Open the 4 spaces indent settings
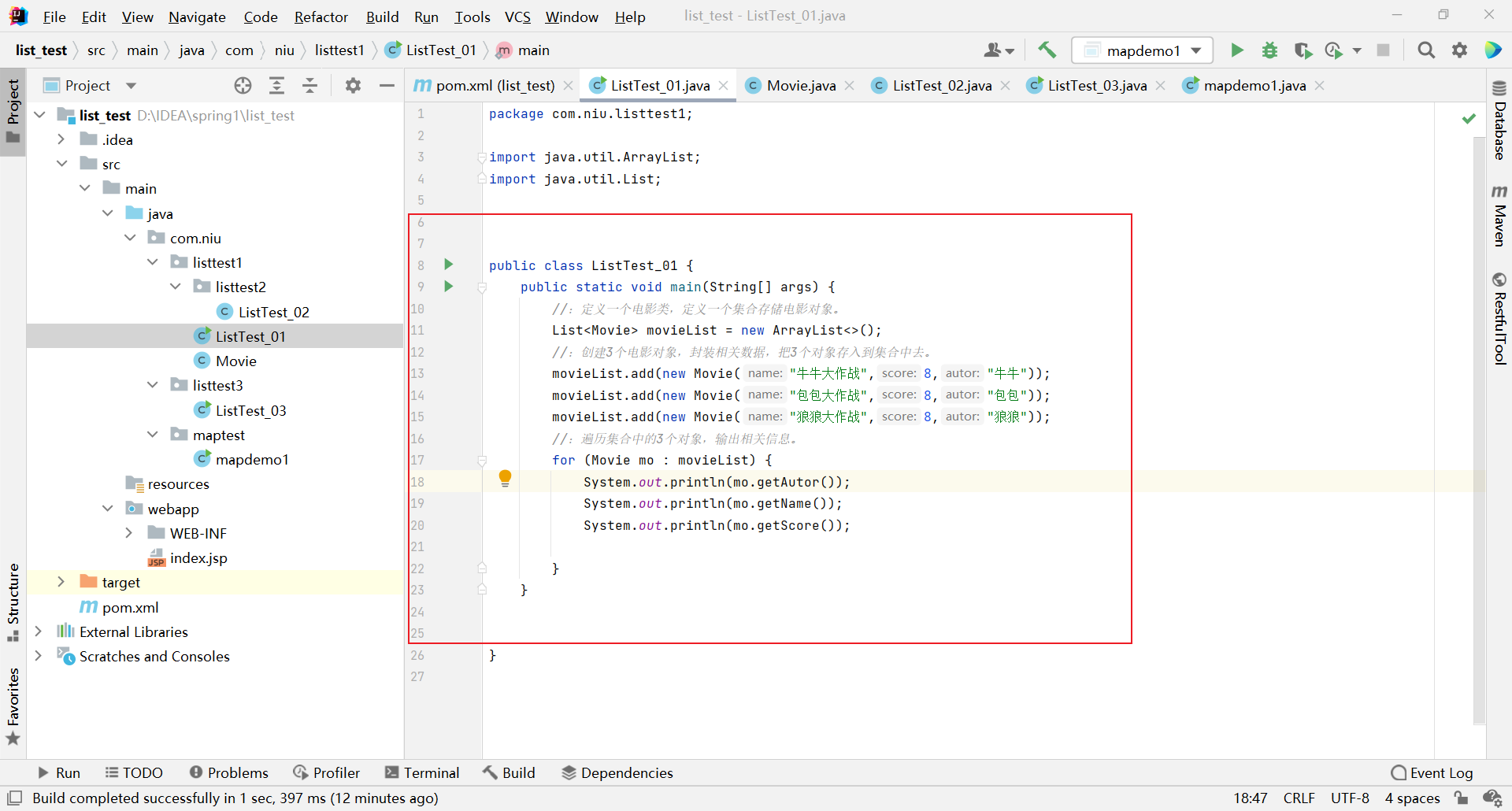The width and height of the screenshot is (1512, 811). 1413,798
